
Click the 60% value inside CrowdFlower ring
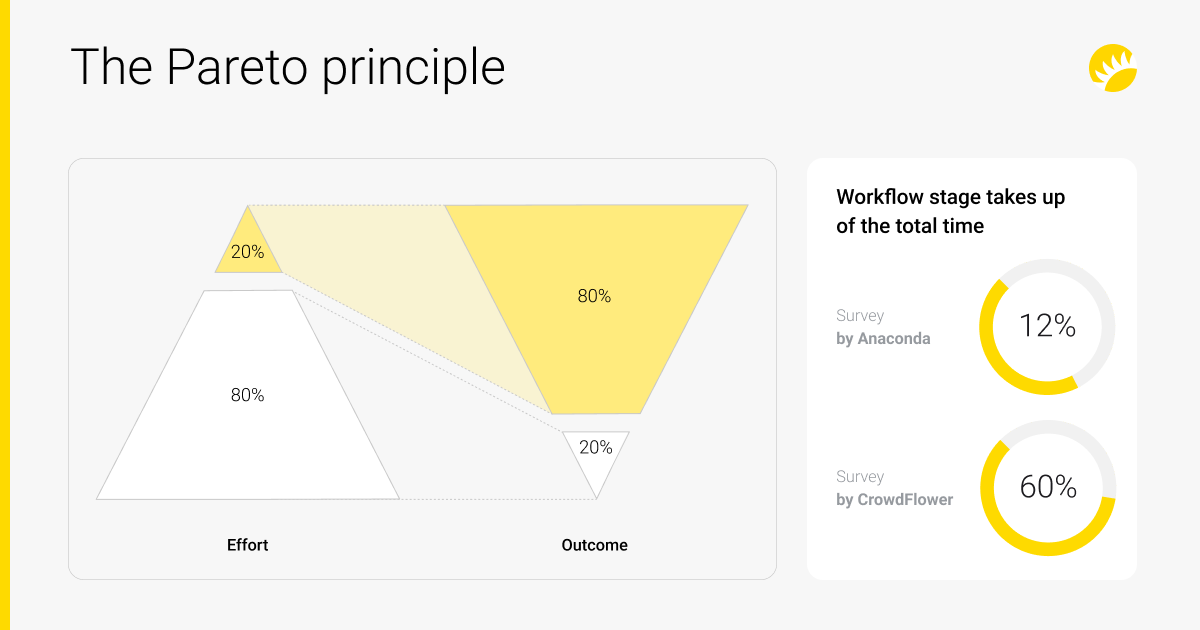tap(1047, 487)
